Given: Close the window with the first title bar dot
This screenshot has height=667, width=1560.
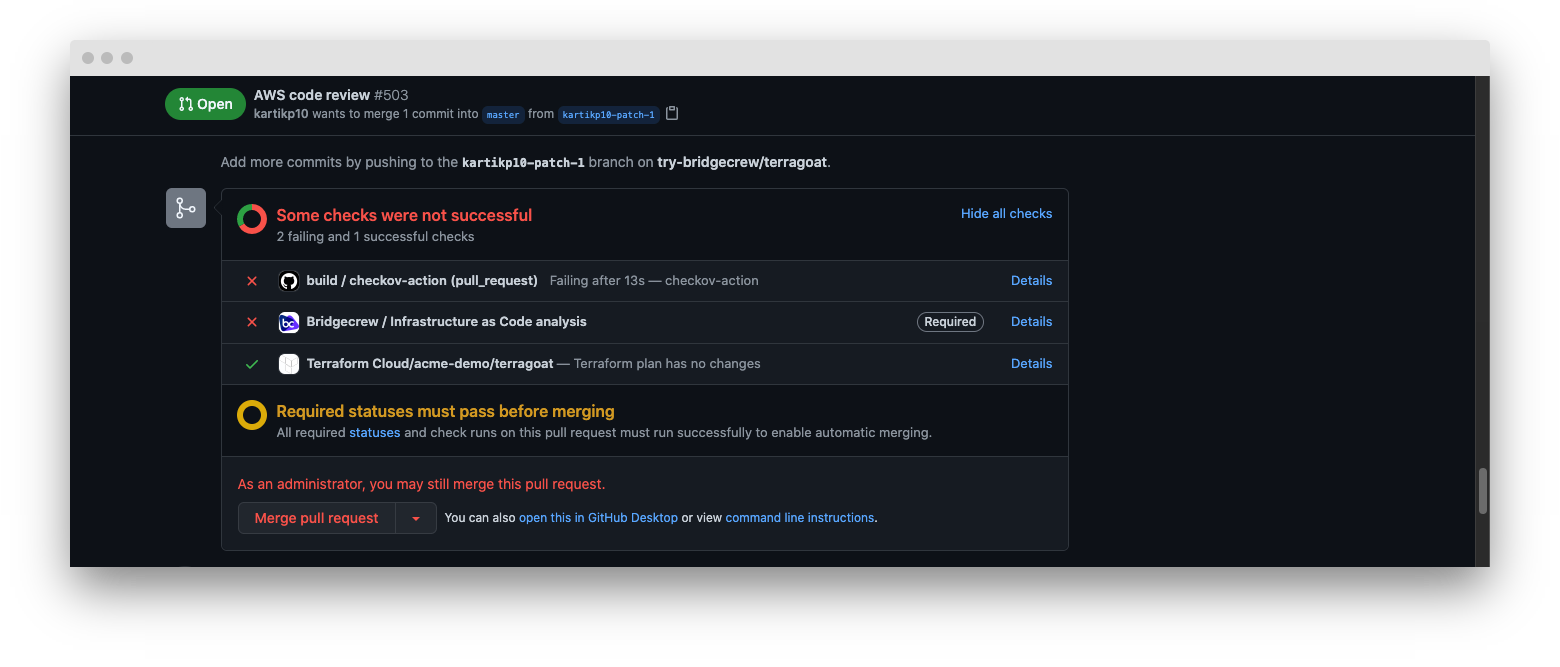Looking at the screenshot, I should [x=89, y=58].
